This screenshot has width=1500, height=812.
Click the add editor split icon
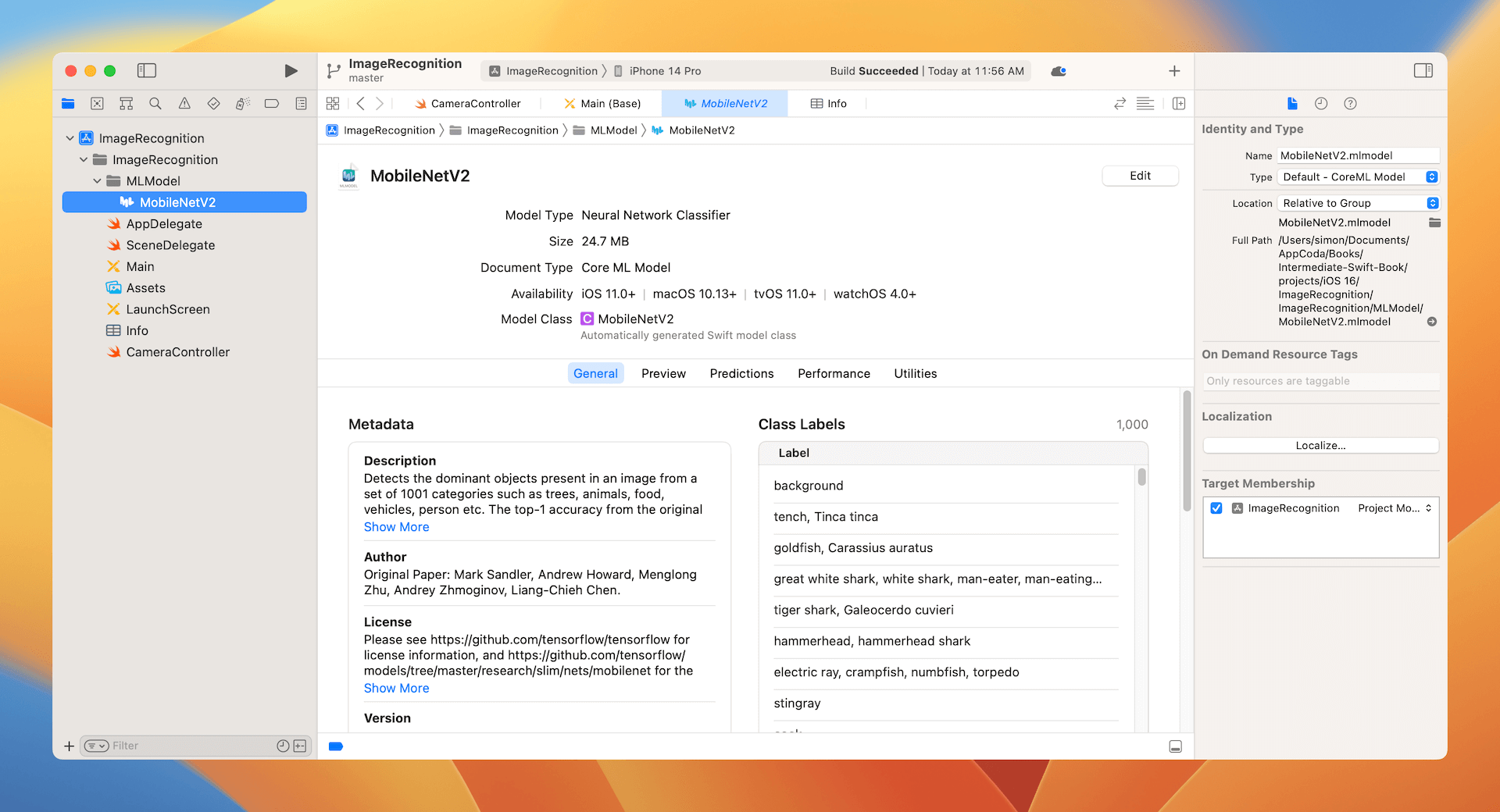coord(1179,103)
